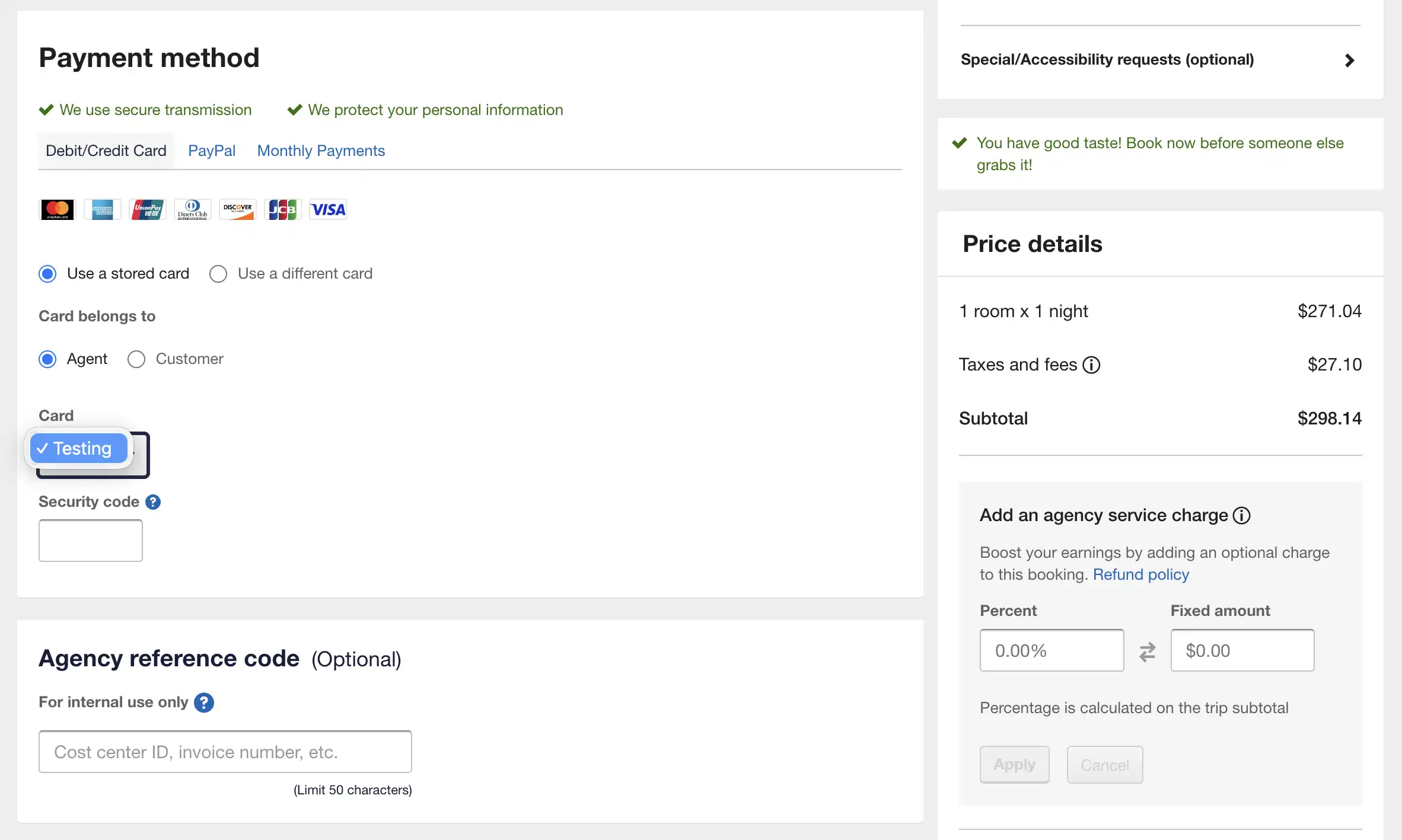Click the Mastercard logo icon

pos(58,210)
